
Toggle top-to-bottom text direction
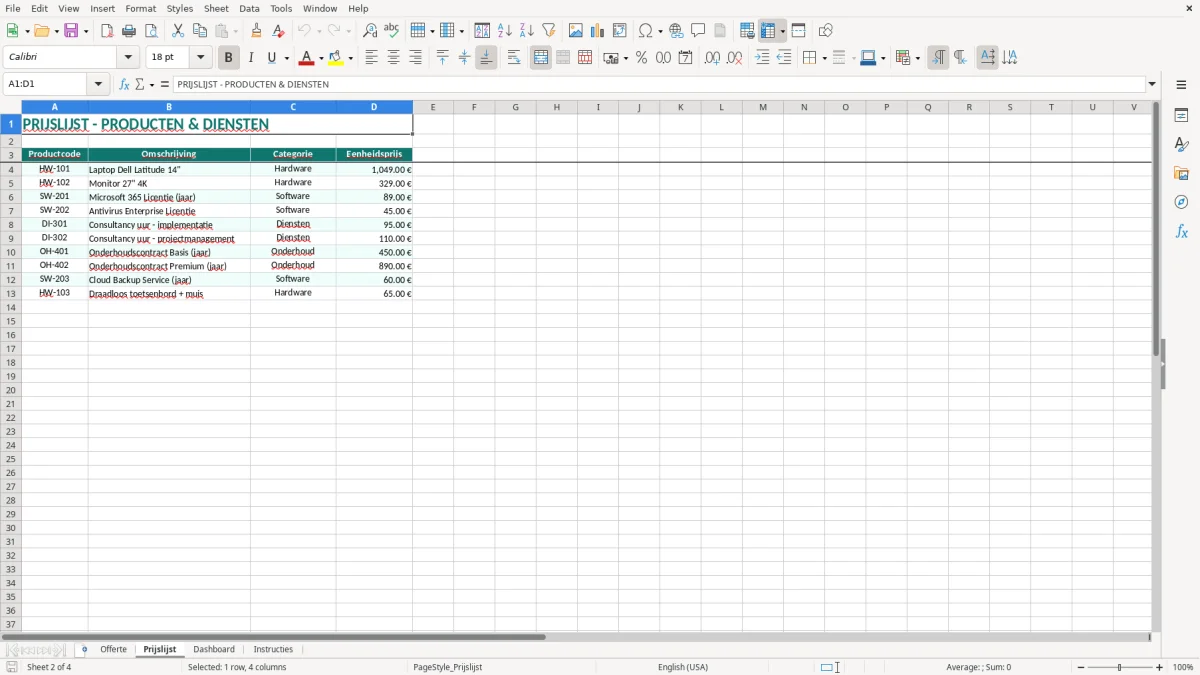[1009, 58]
